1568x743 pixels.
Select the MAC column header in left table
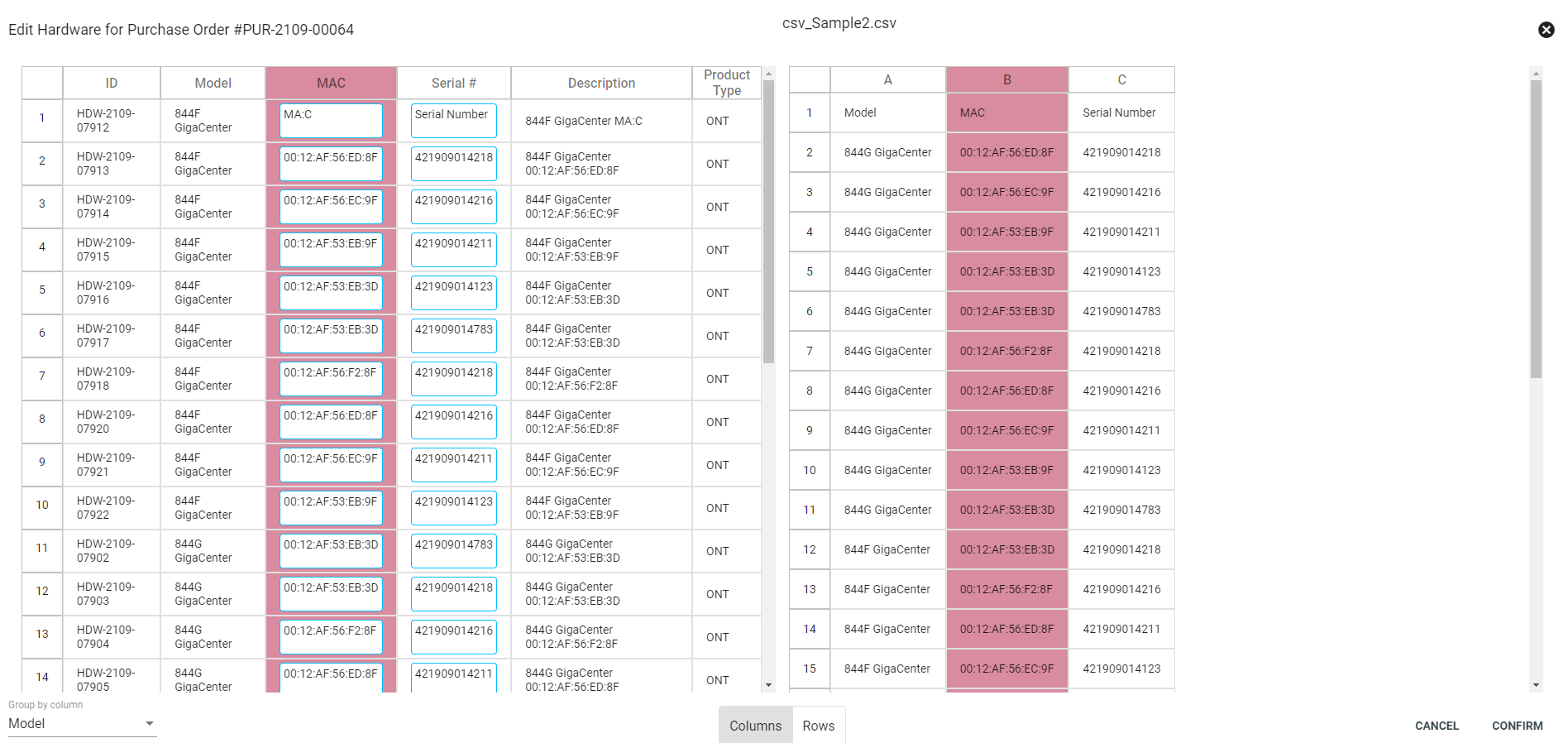[331, 83]
